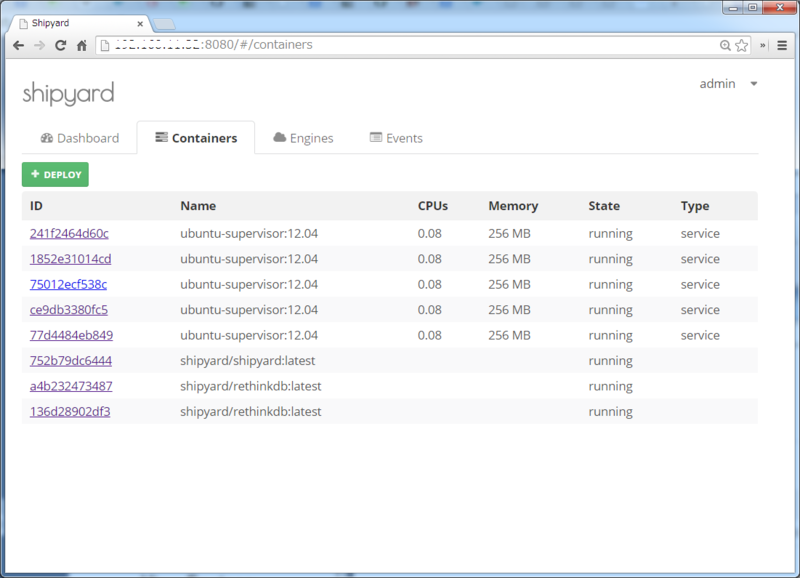Viewport: 800px width, 578px height.
Task: Go to the browser home icon
Action: tap(82, 45)
